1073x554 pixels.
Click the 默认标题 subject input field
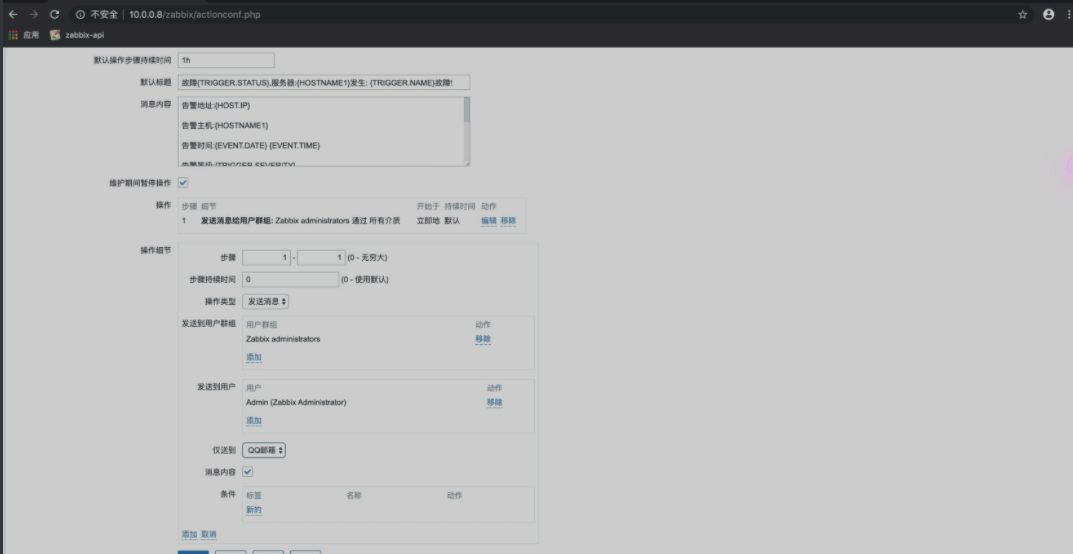(324, 83)
